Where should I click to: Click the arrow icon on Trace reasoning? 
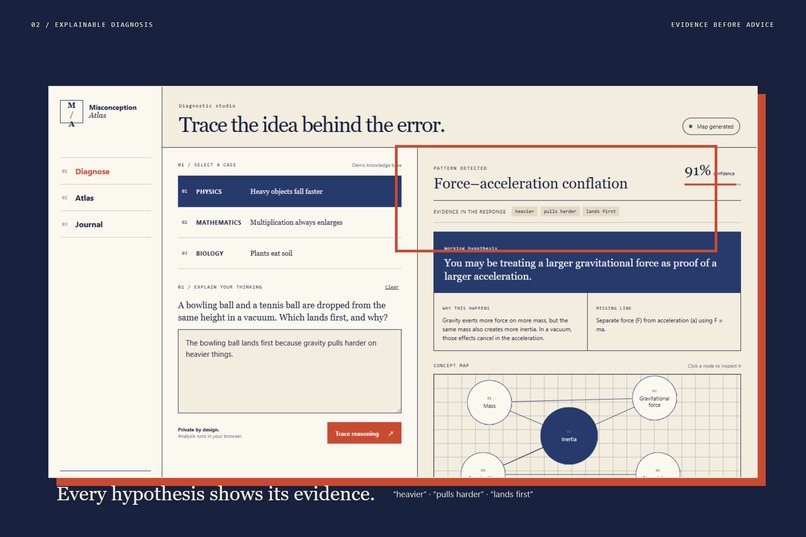[391, 434]
